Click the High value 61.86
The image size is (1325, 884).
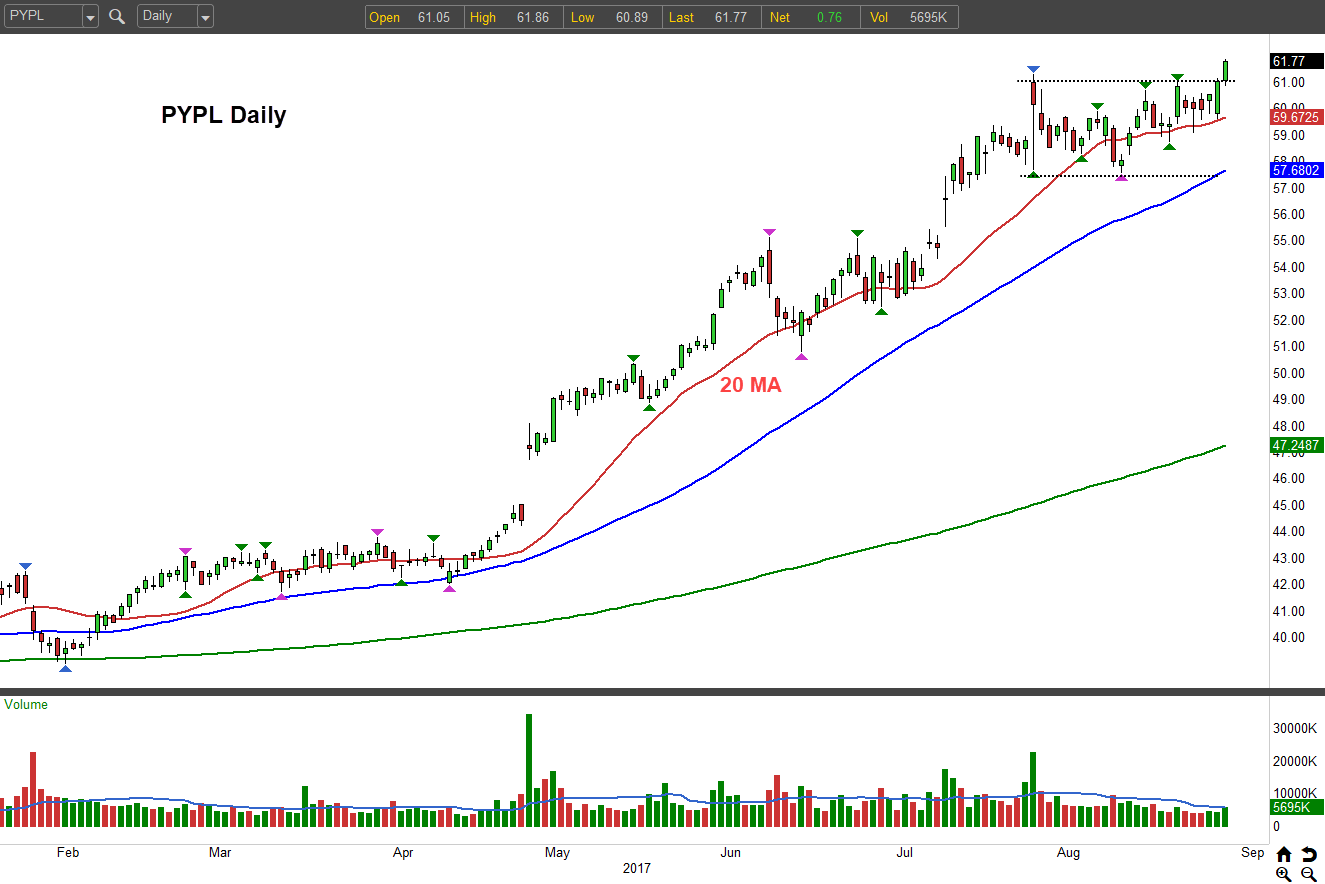(532, 17)
